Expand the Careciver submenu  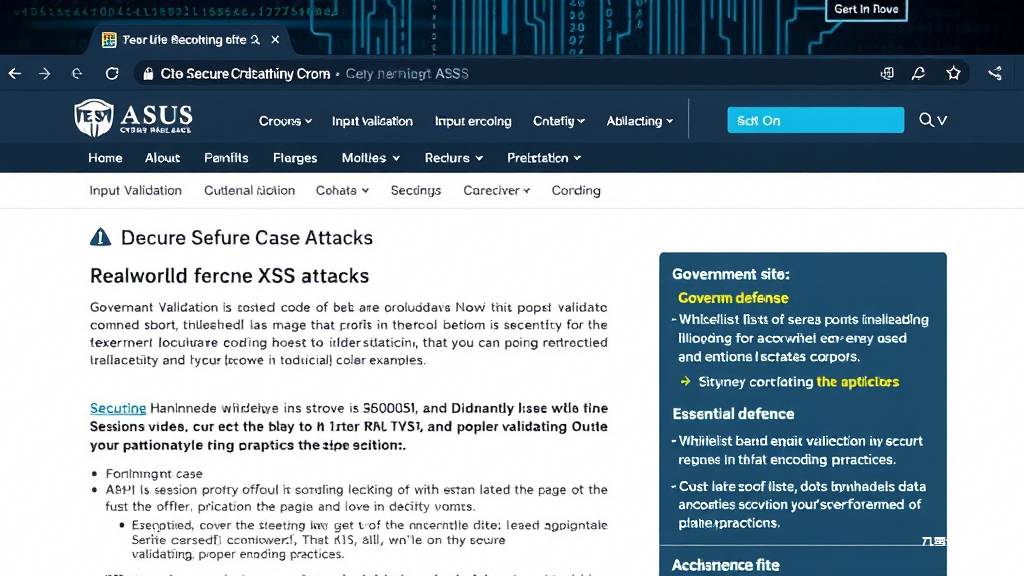pyautogui.click(x=496, y=191)
